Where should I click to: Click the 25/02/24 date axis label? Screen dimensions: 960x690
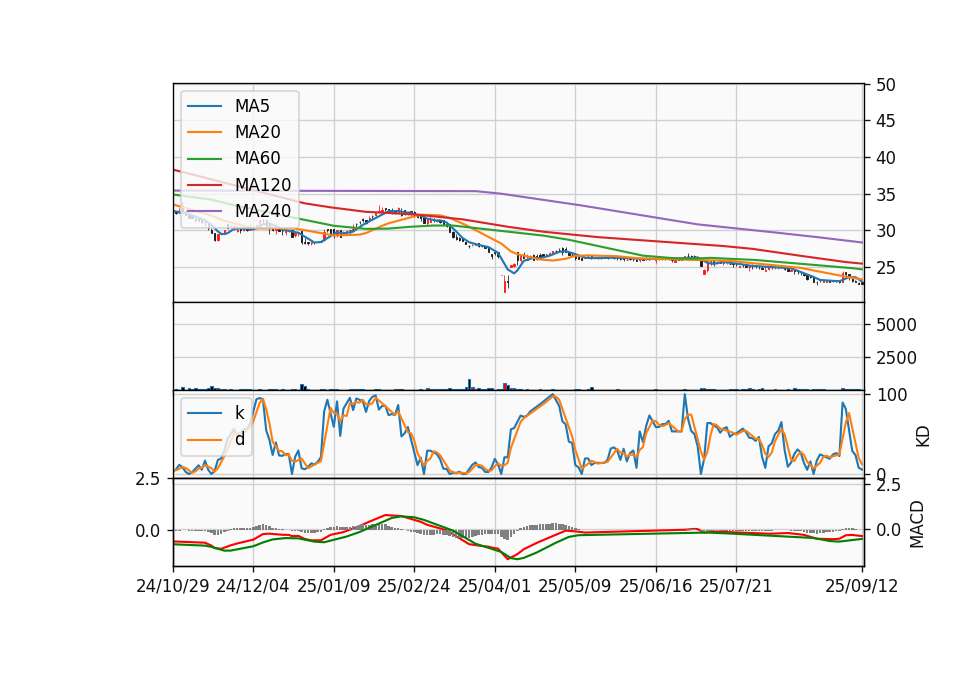pyautogui.click(x=414, y=586)
